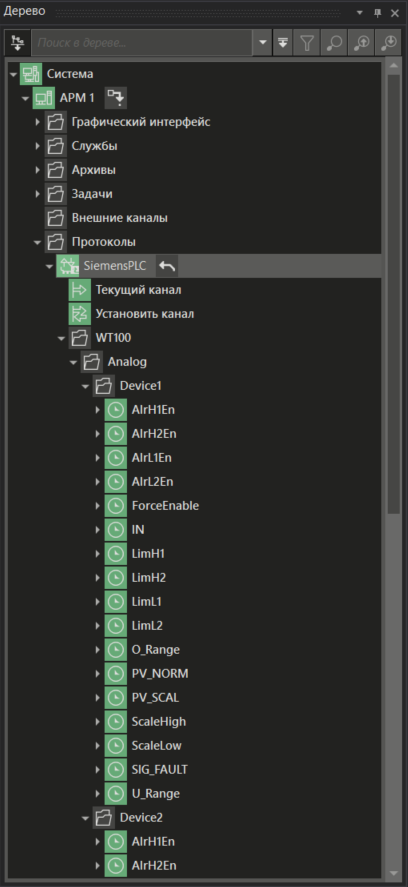The width and height of the screenshot is (408, 887).
Task: Click the PV_NORM tag clock icon
Action: (x=115, y=673)
